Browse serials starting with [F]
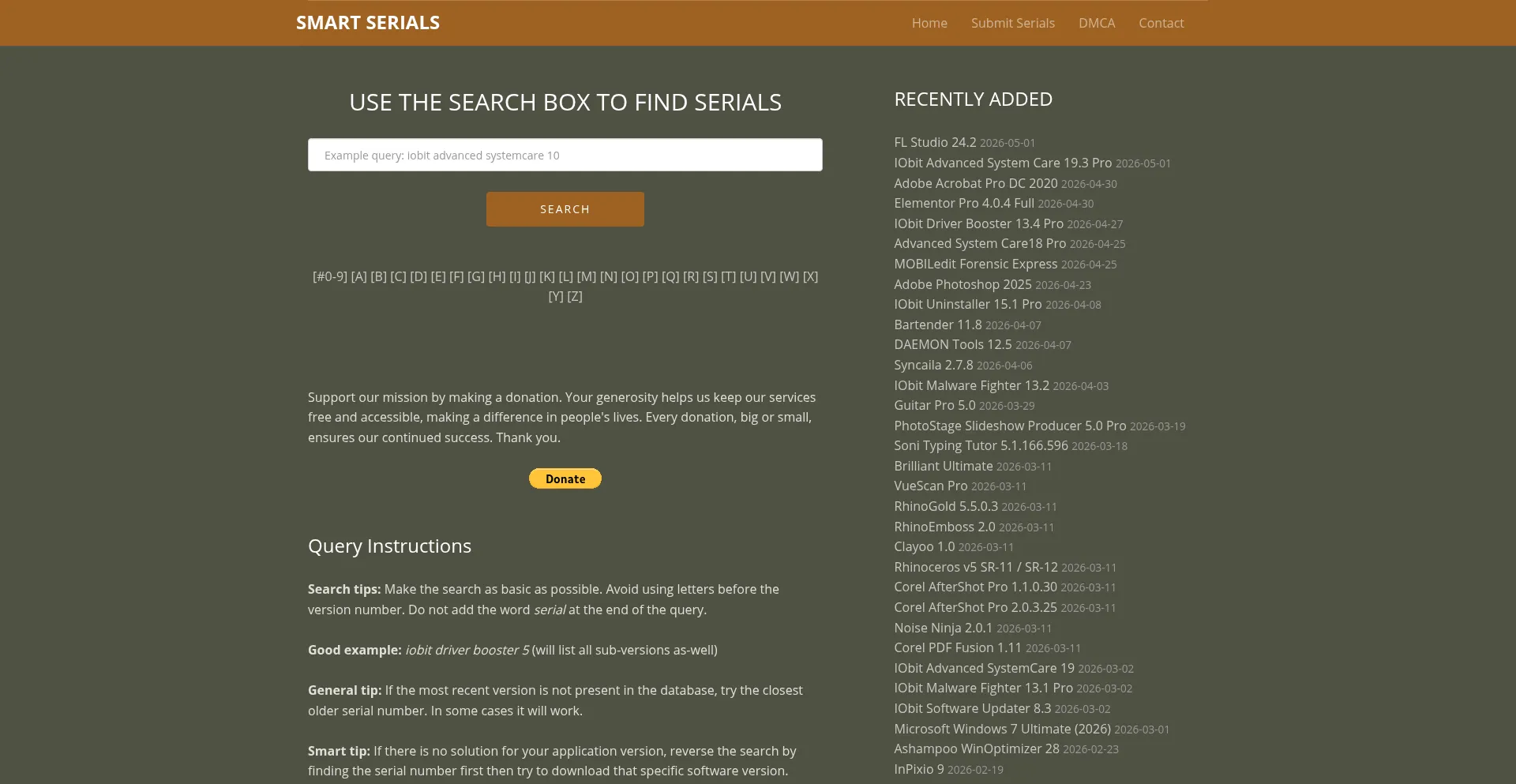This screenshot has width=1516, height=784. tap(456, 276)
